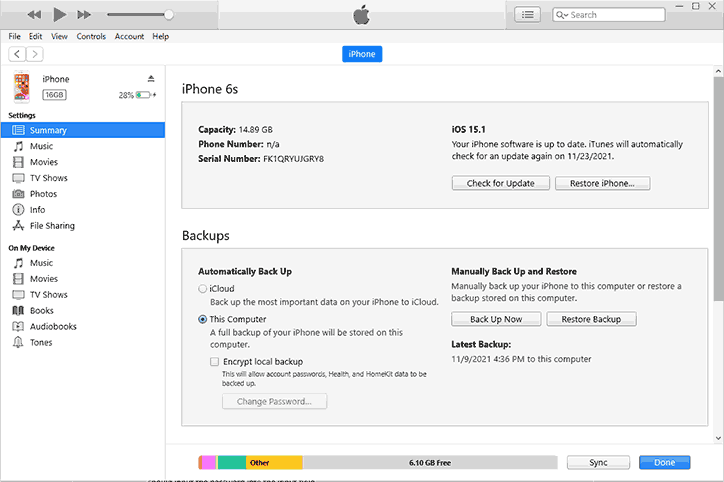Open the Edit menu
724x482 pixels.
pyautogui.click(x=35, y=36)
